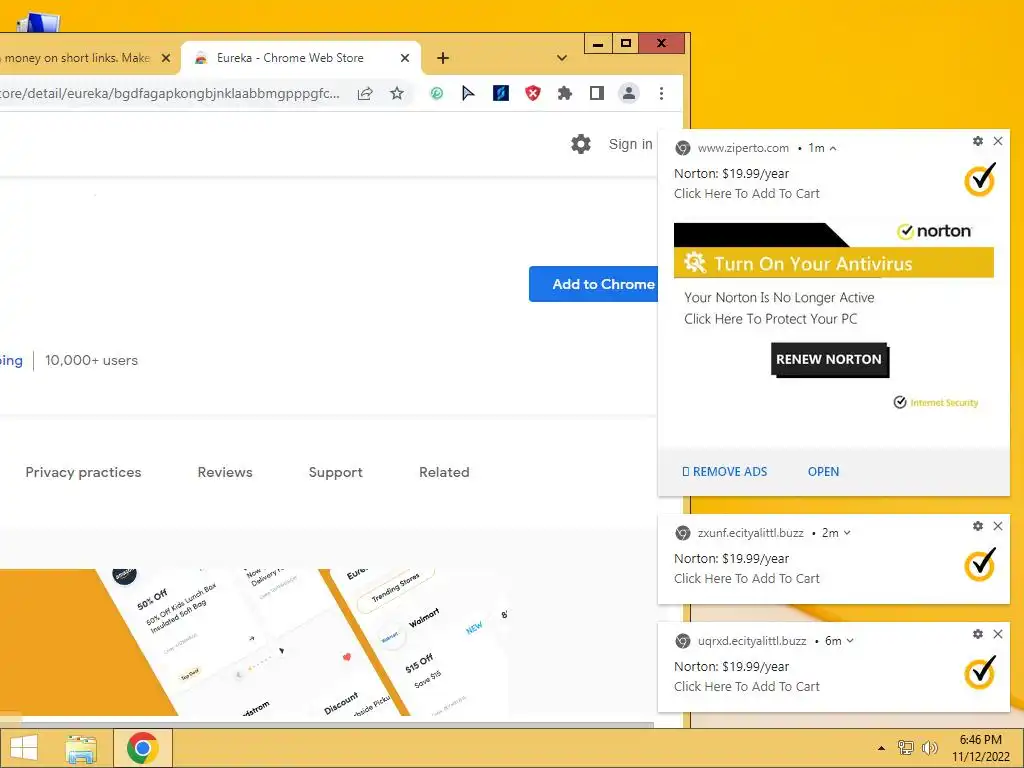
Task: Click Norton checkmark icon in uqrxd notification
Action: (980, 672)
